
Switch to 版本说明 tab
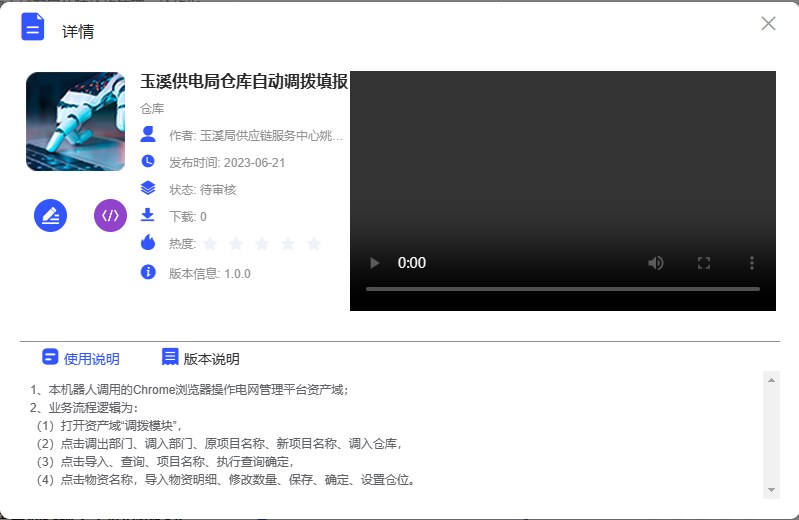click(200, 359)
